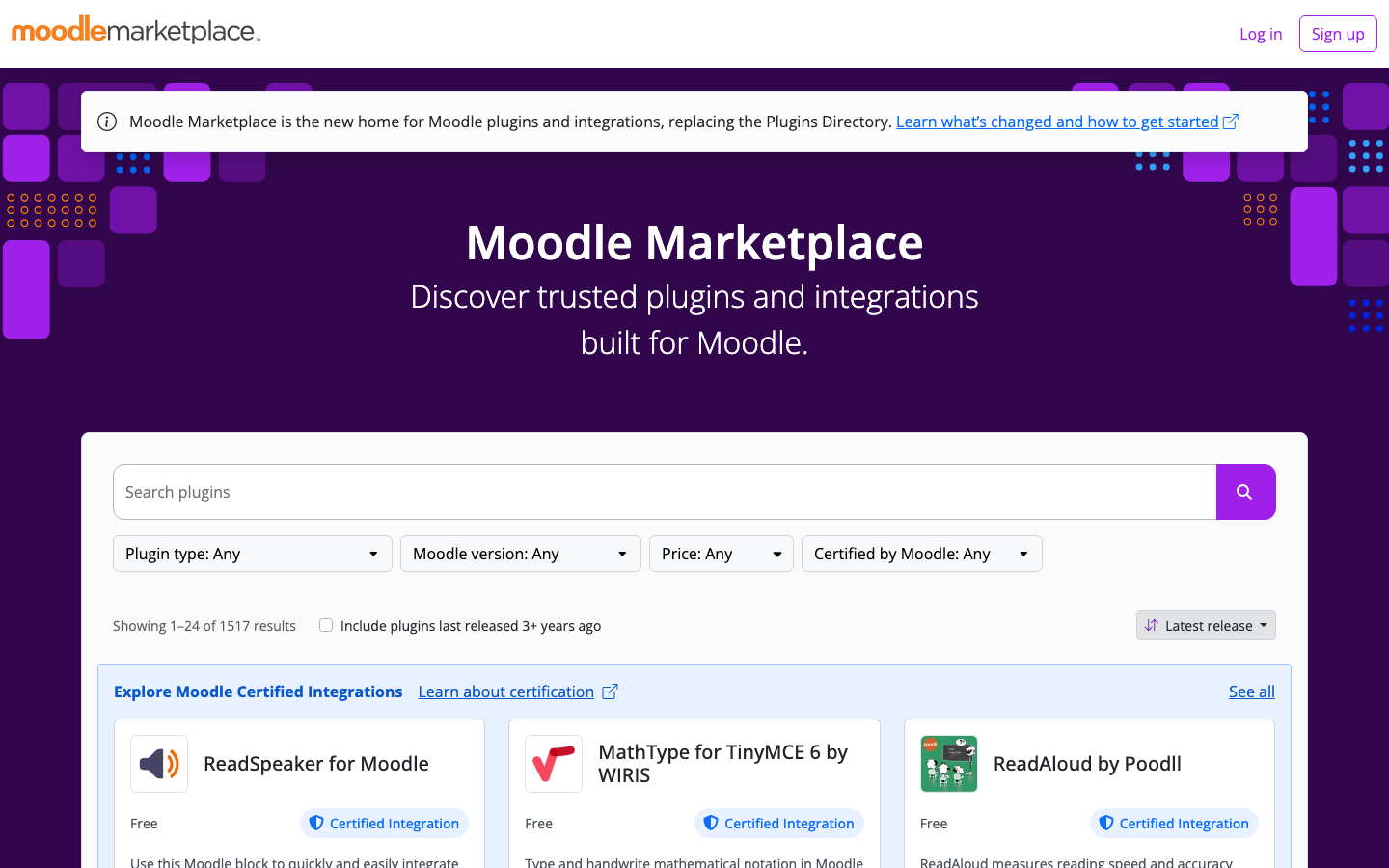The height and width of the screenshot is (868, 1389).
Task: Click the Sign up button
Action: 1338,34
